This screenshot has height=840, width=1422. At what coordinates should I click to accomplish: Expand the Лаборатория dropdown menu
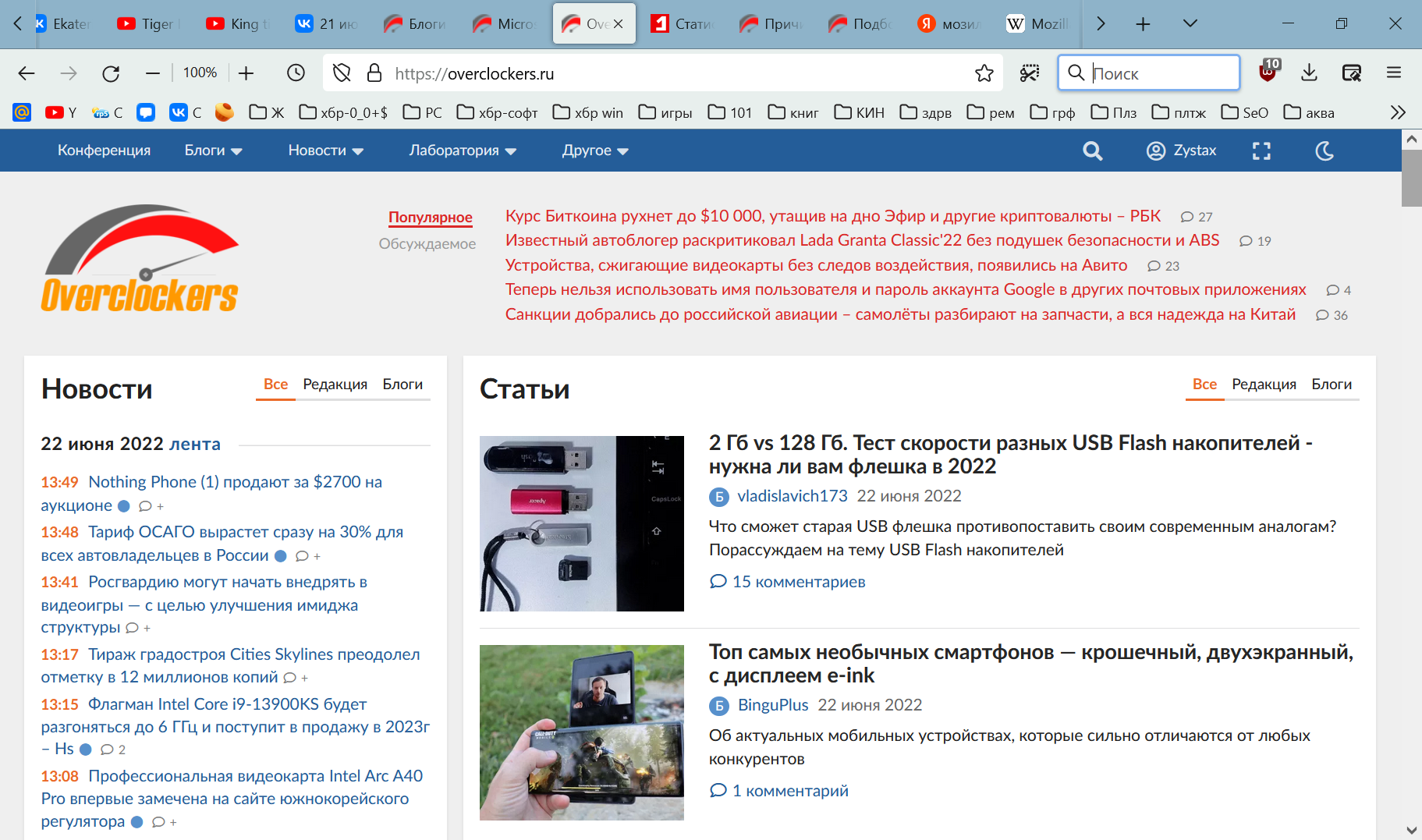click(463, 151)
